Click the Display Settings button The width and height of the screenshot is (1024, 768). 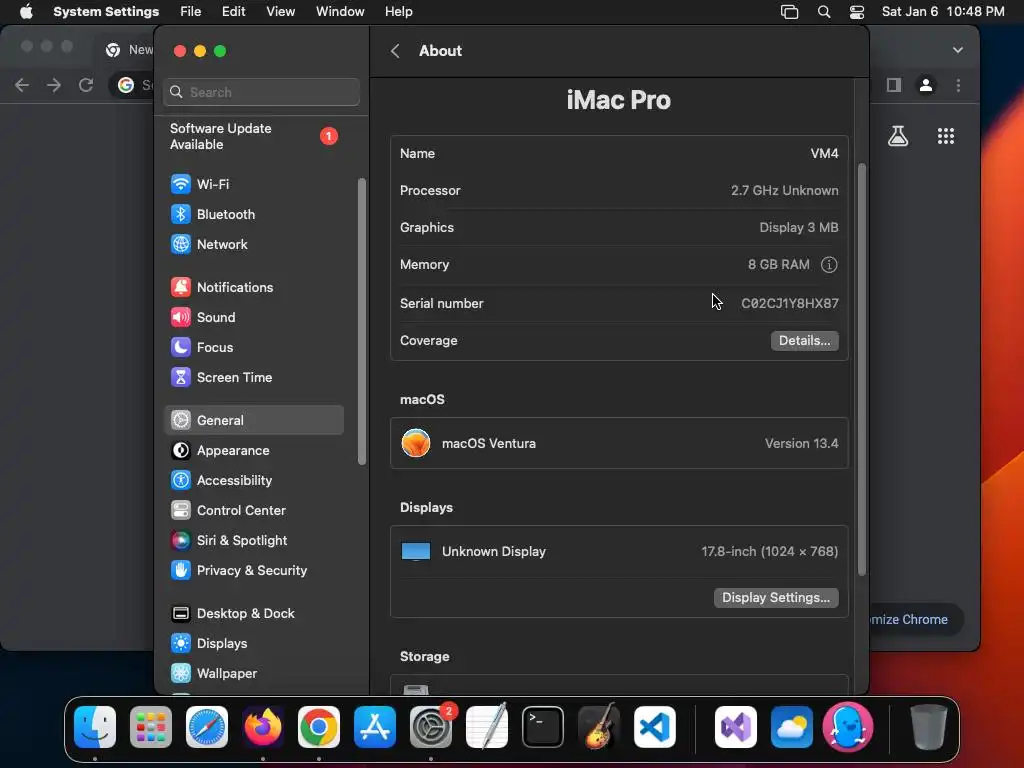(x=776, y=598)
